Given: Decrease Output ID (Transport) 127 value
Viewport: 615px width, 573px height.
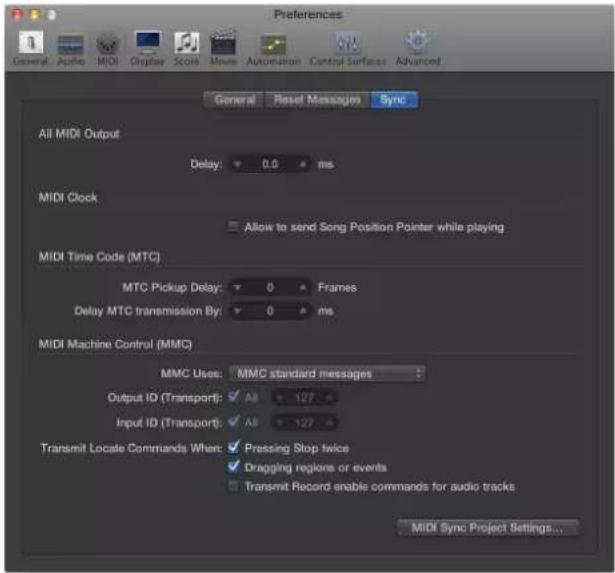Looking at the screenshot, I should coord(279,398).
